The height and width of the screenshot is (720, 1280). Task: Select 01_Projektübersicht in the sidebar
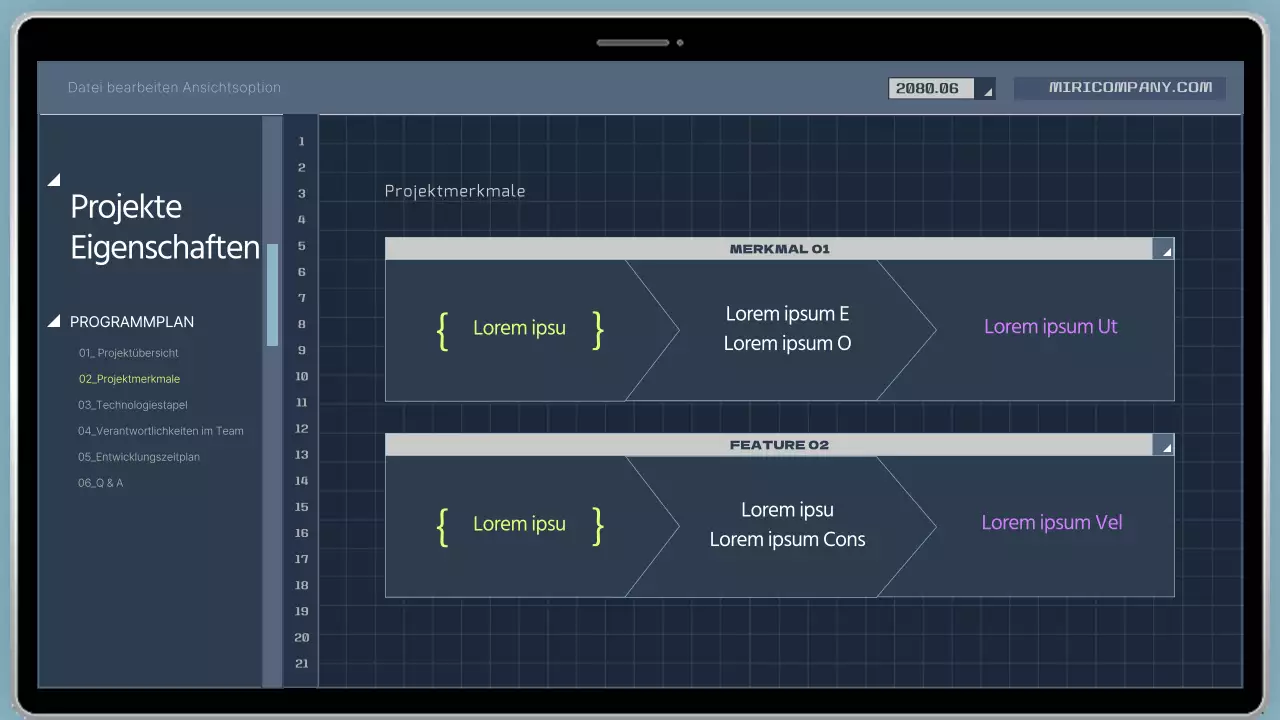(128, 353)
